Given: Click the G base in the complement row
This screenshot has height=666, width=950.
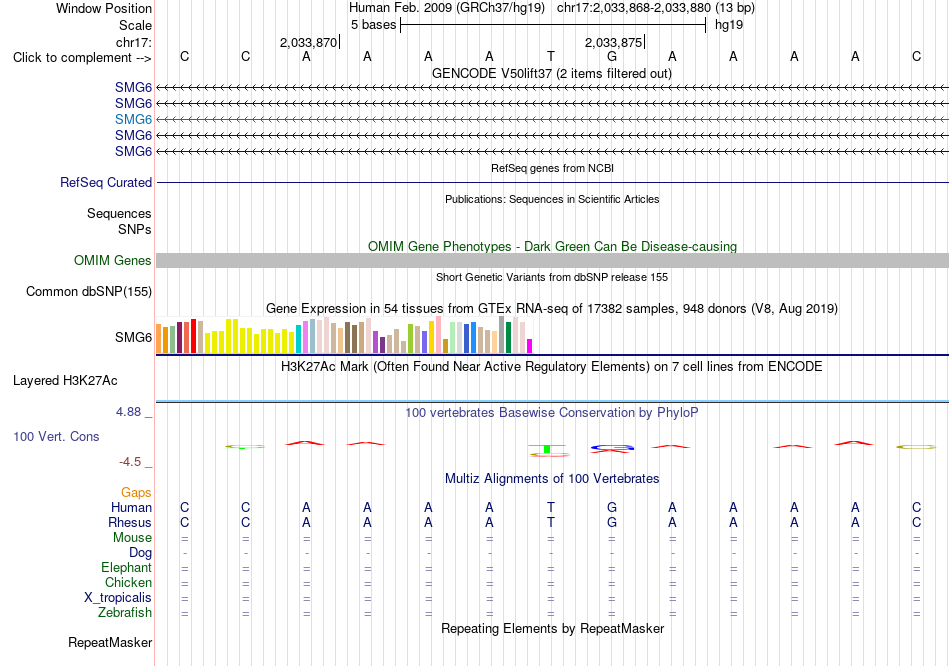Looking at the screenshot, I should tap(611, 56).
